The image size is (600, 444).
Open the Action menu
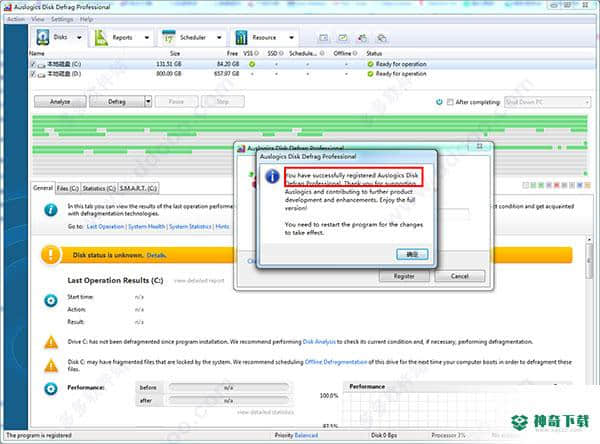pyautogui.click(x=16, y=19)
